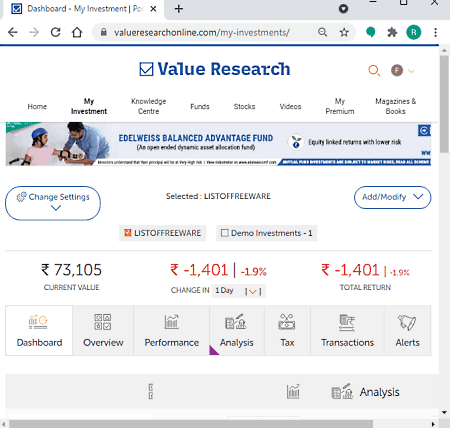The width and height of the screenshot is (450, 428).
Task: Click the Chrome tab search dropdown icon
Action: tap(343, 9)
